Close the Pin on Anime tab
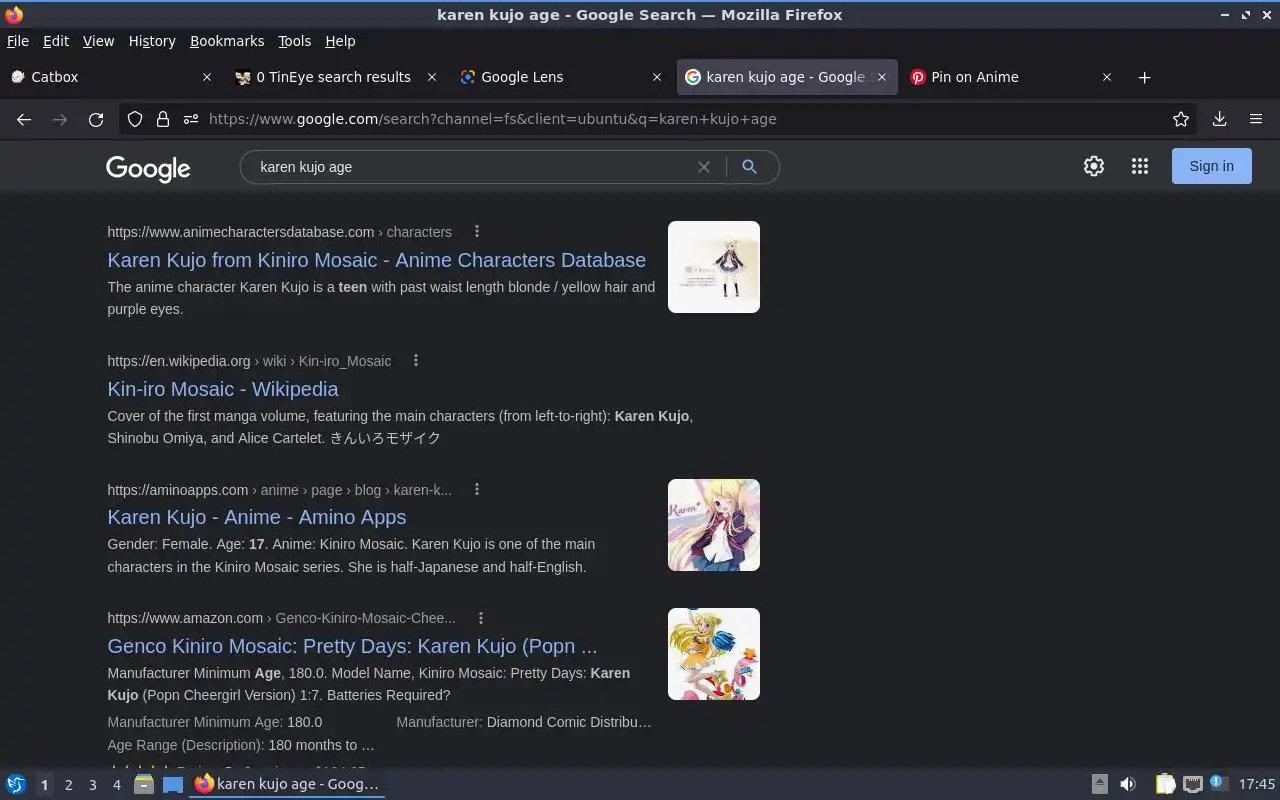 coord(1107,77)
